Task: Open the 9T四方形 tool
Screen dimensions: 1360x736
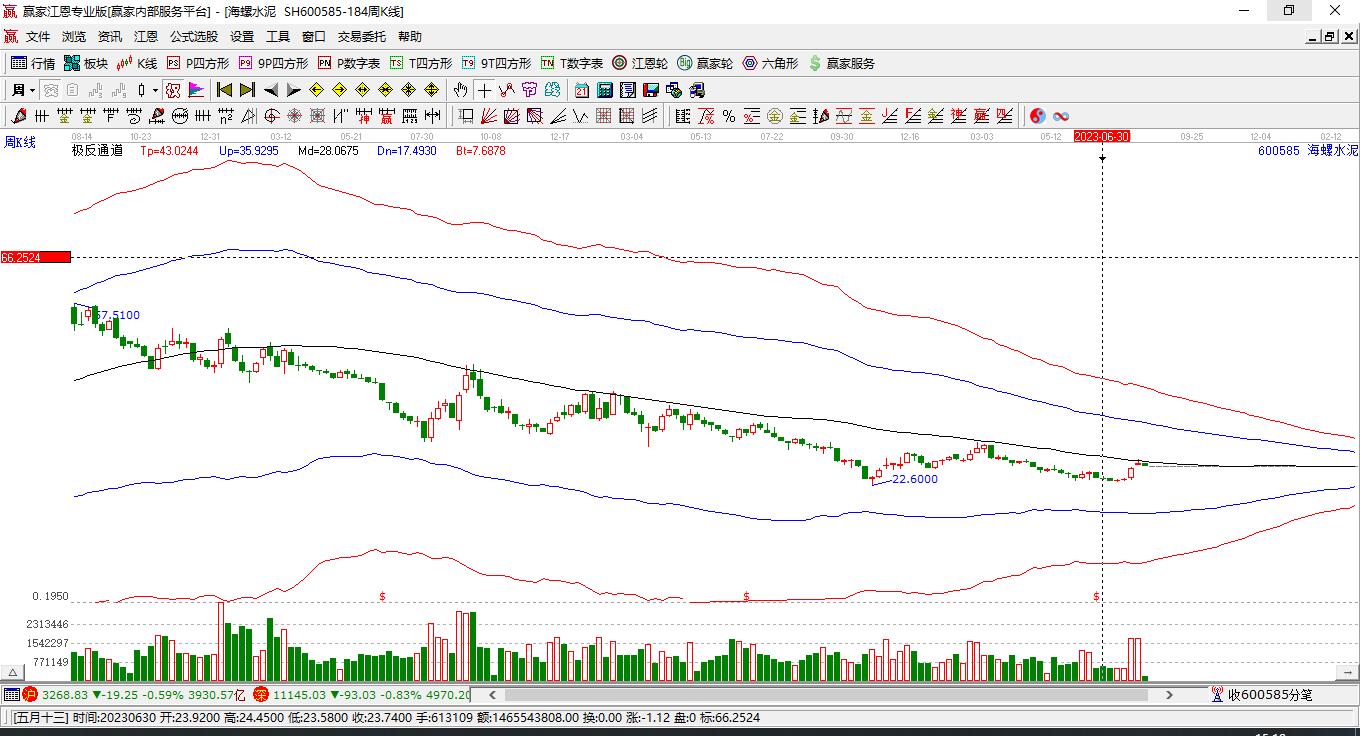Action: (496, 63)
